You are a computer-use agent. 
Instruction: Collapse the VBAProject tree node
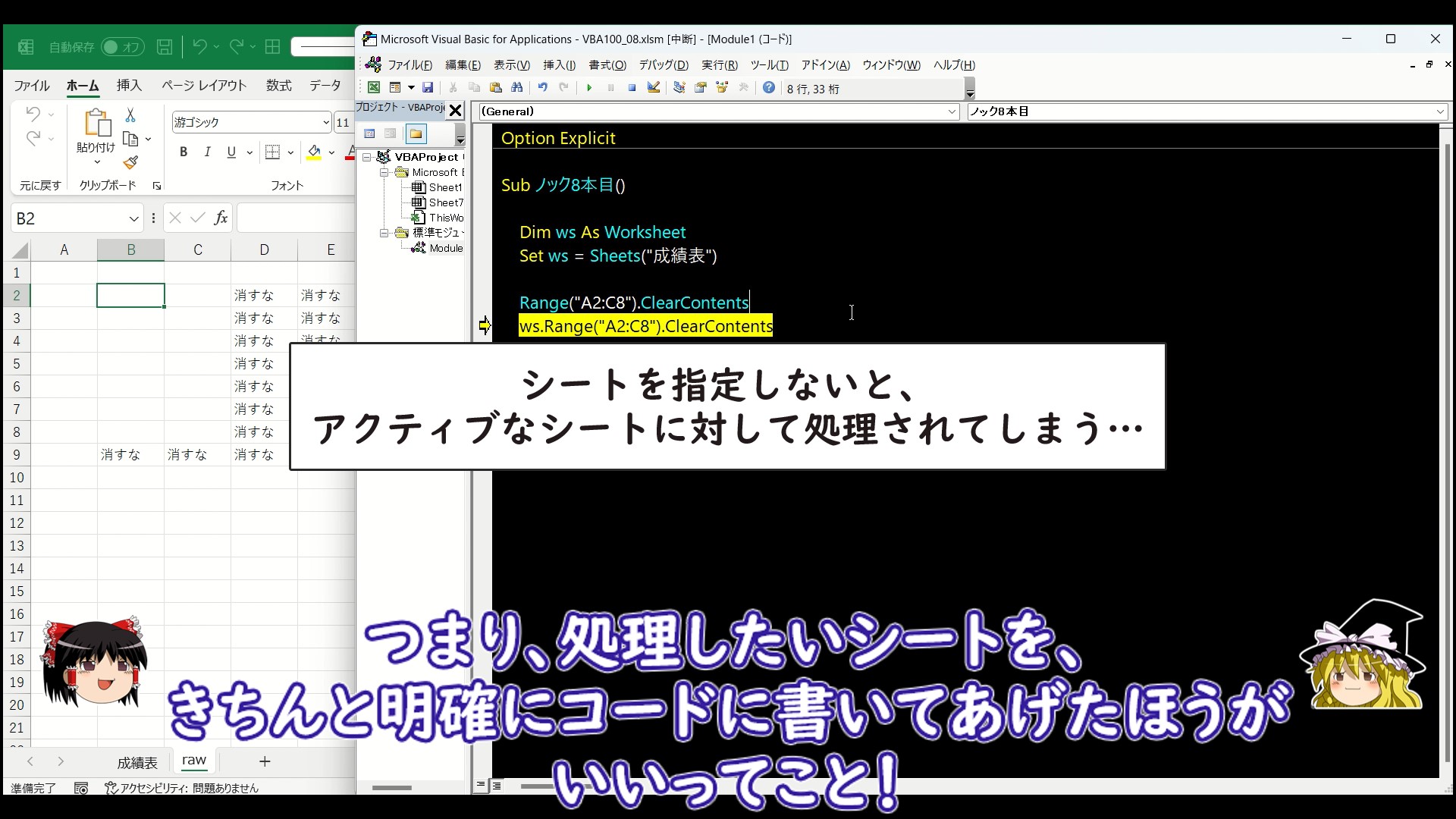tap(367, 157)
